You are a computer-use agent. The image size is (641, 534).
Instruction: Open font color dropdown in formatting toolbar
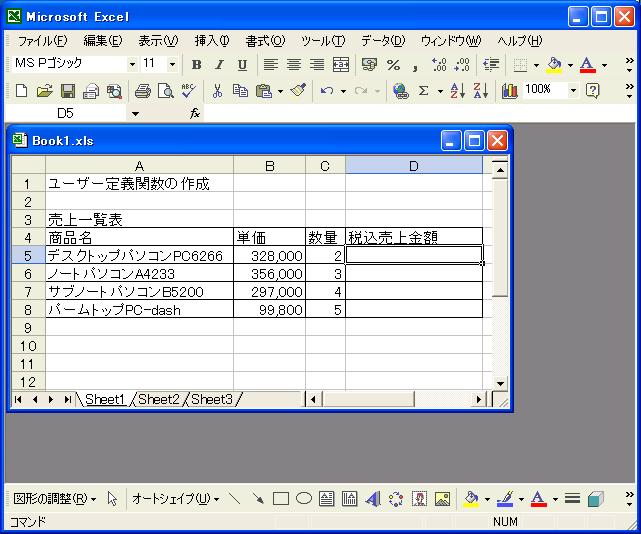(x=604, y=65)
